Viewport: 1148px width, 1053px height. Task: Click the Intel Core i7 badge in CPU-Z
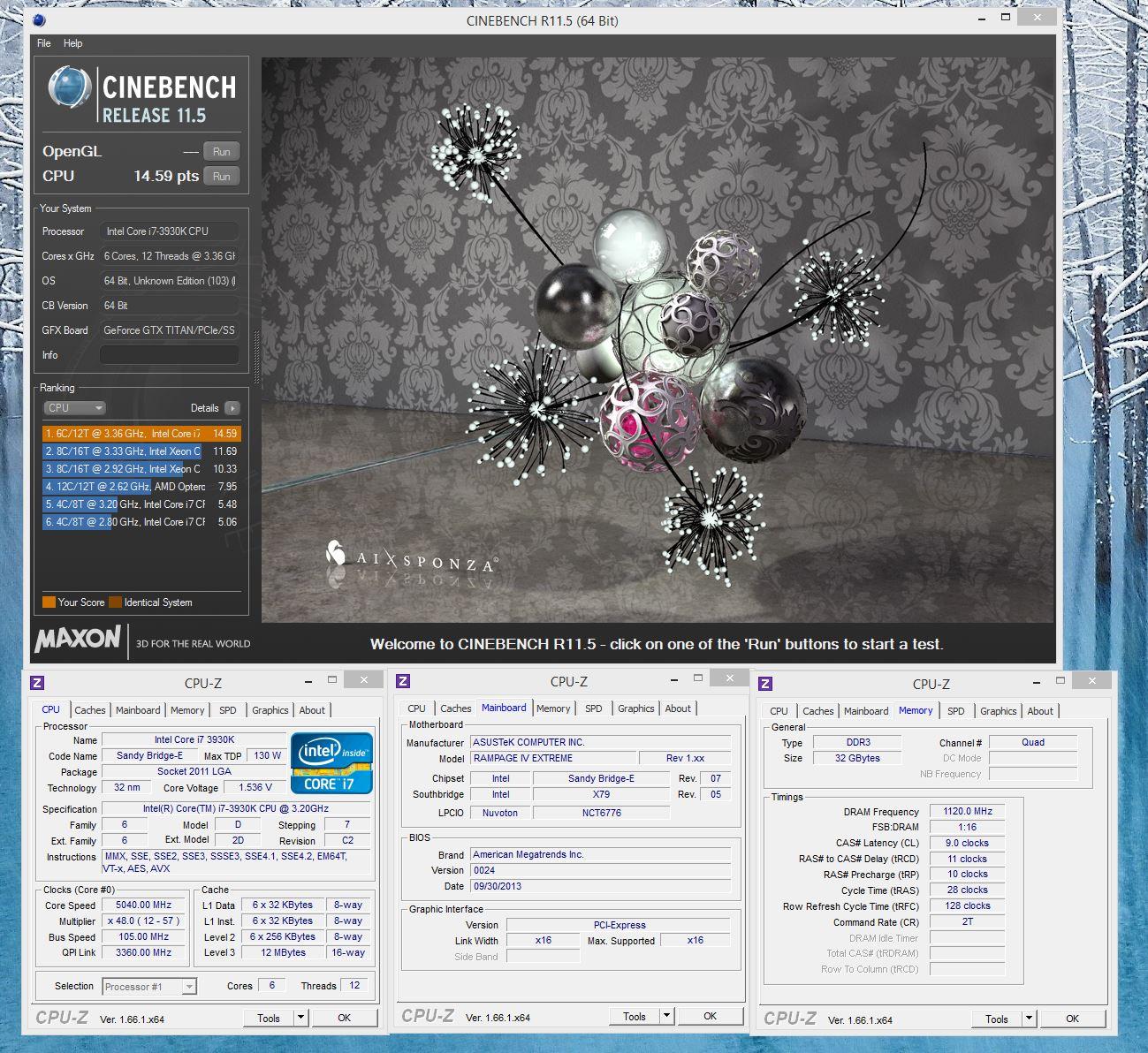coord(332,763)
